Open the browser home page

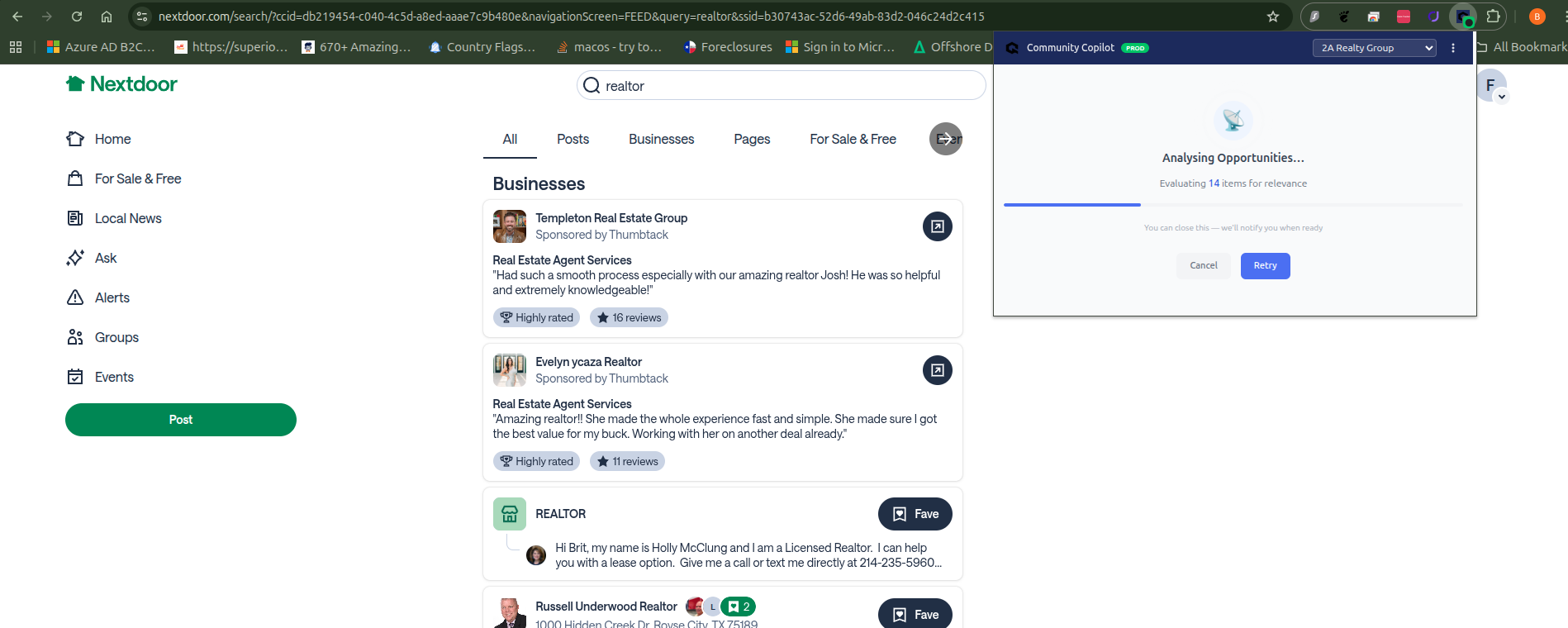click(x=107, y=17)
